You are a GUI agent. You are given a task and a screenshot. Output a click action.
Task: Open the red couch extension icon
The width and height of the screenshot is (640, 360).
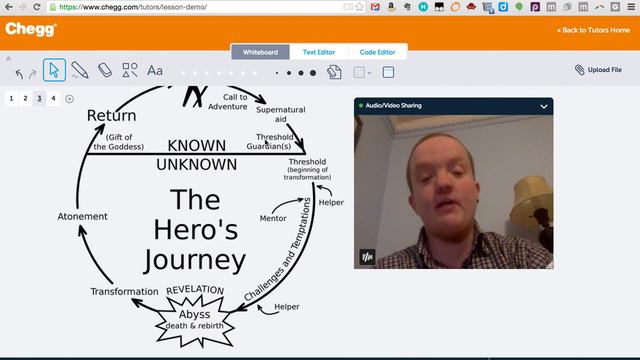pos(471,7)
